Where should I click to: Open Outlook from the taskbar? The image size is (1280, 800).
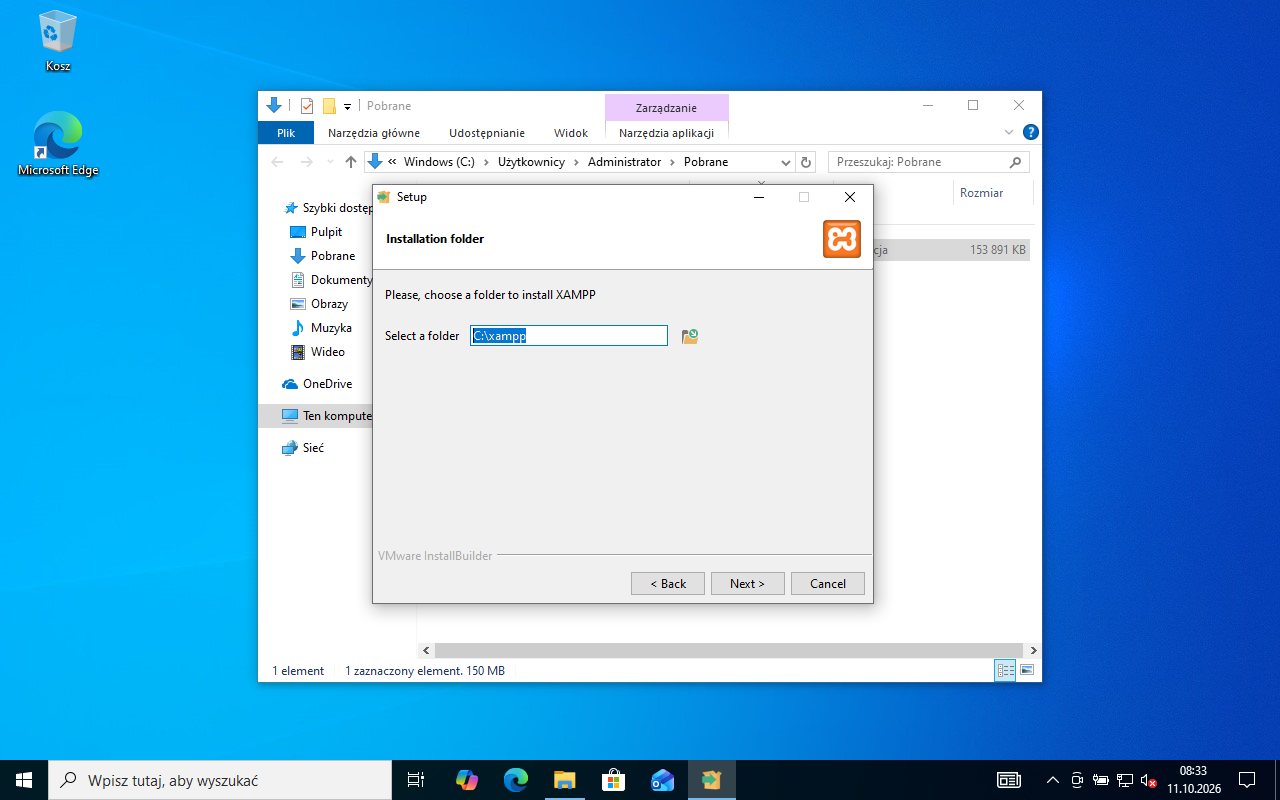click(662, 780)
